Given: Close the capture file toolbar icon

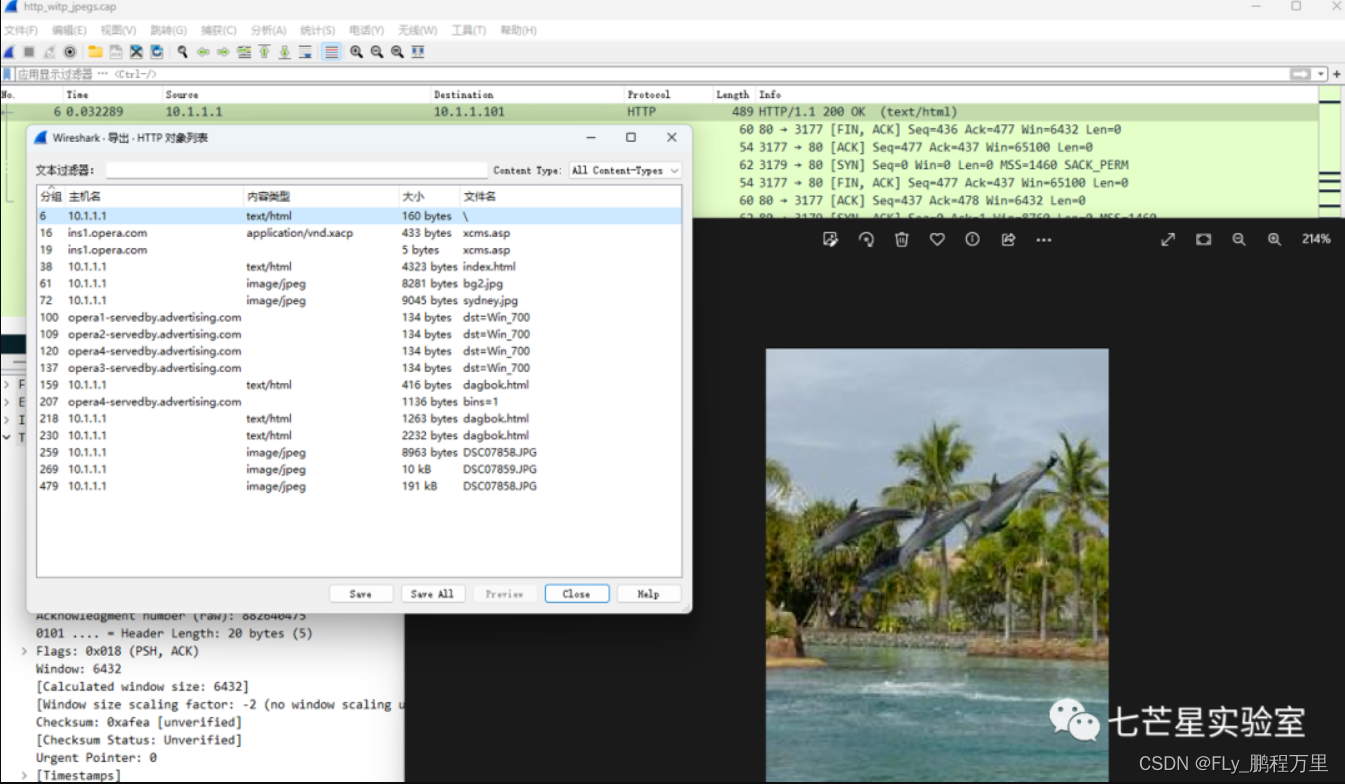Looking at the screenshot, I should tap(137, 52).
